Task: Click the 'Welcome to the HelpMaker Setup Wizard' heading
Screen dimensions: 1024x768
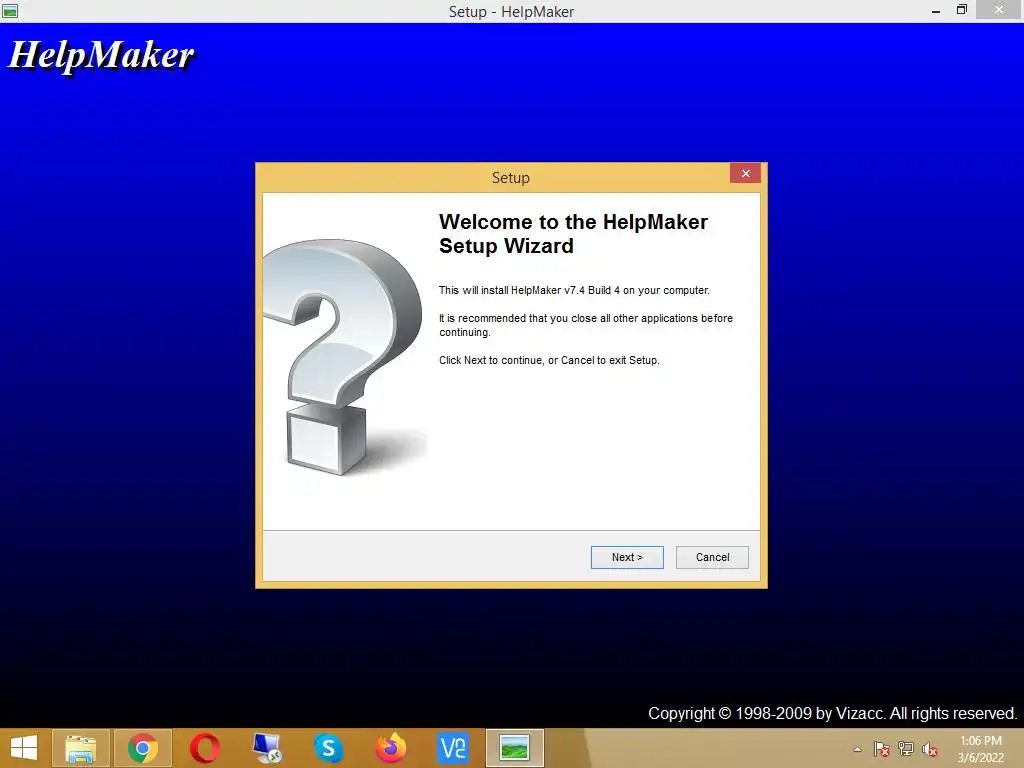Action: pos(573,234)
